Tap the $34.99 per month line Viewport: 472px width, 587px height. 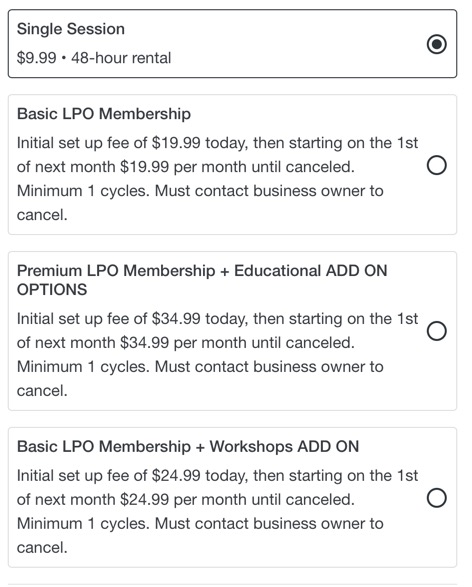pos(186,343)
